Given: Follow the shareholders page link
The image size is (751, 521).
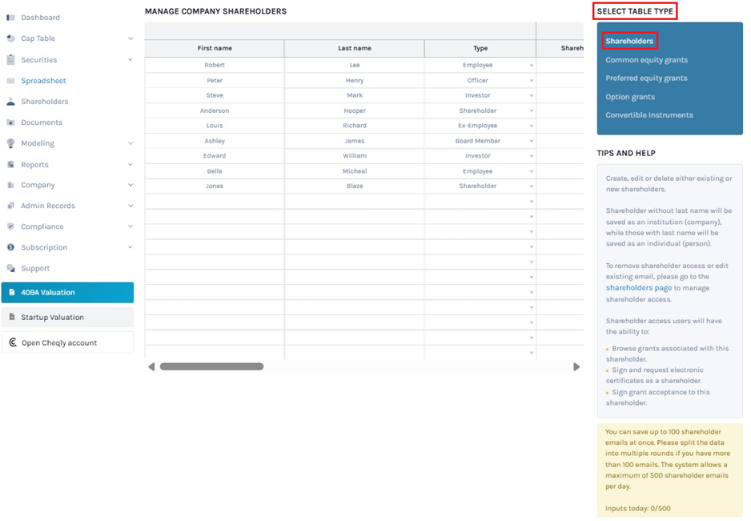Looking at the screenshot, I should click(x=638, y=288).
